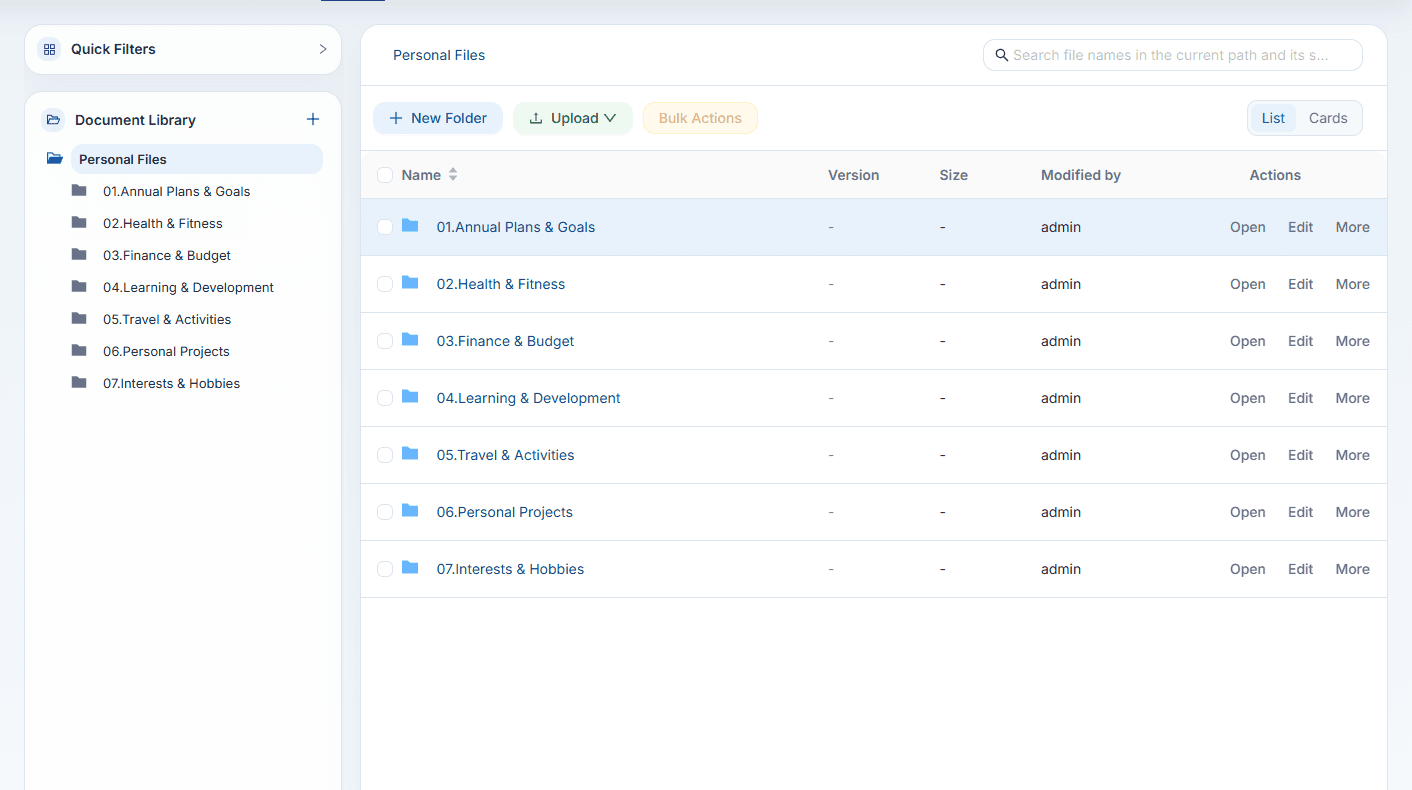
Task: Click sidebar folder icon for 02.Health & Fitness
Action: coord(79,222)
